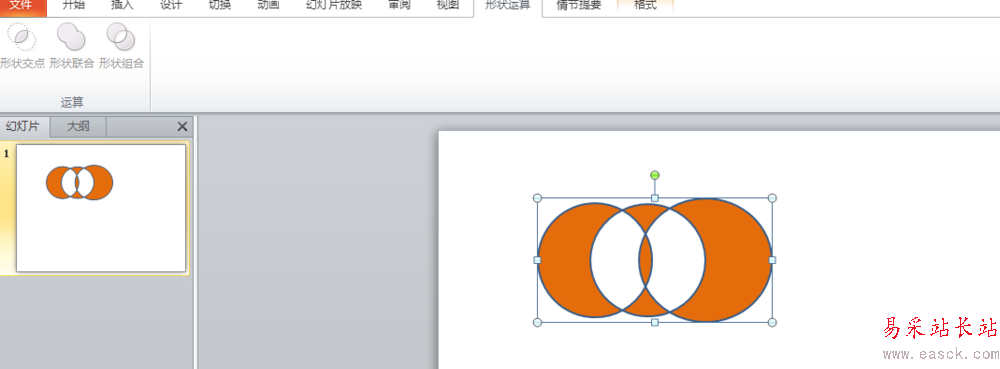
Task: Click the top-right corner sizing handle
Action: click(772, 198)
